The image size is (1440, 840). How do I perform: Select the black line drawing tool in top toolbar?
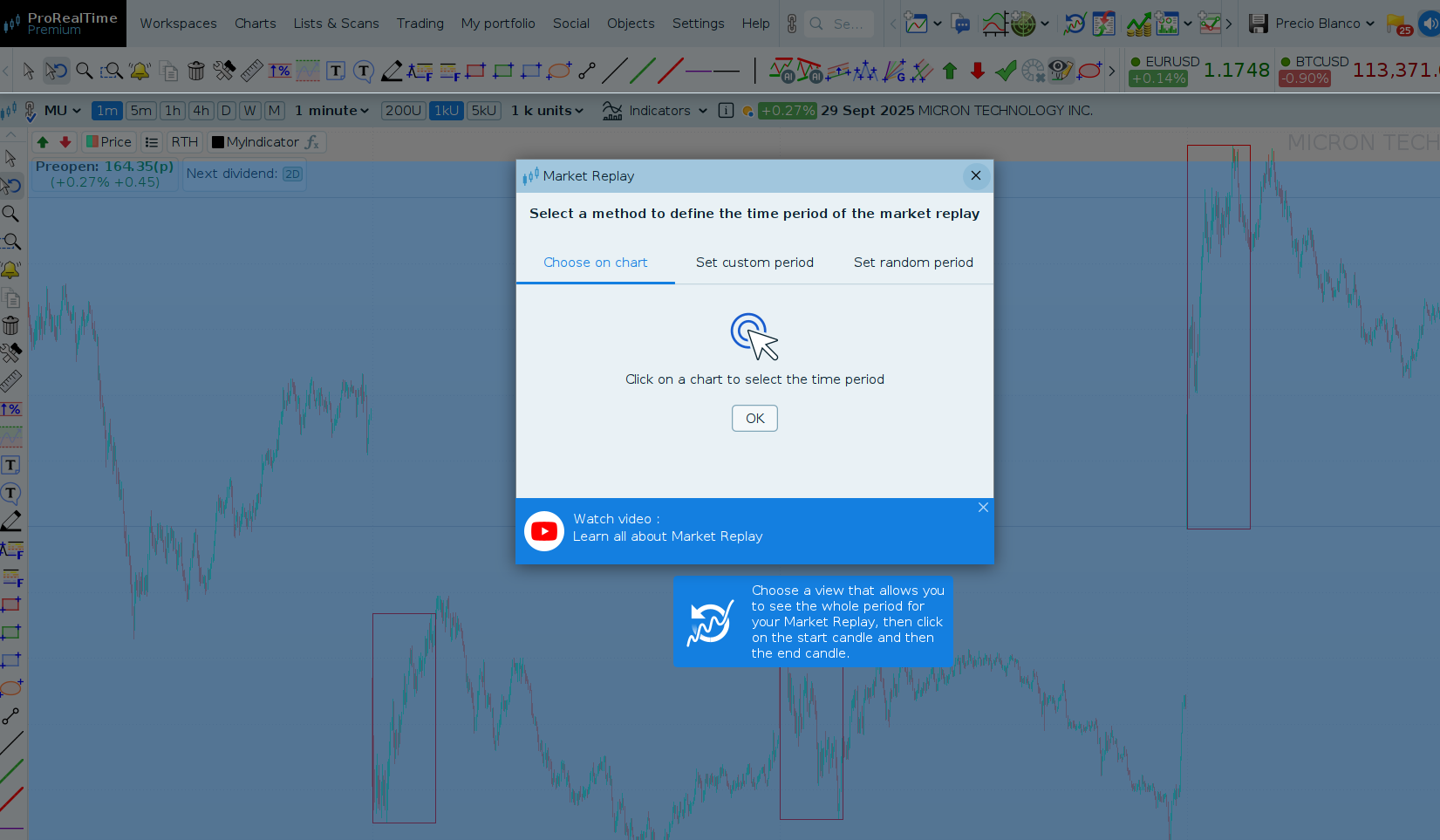(615, 71)
